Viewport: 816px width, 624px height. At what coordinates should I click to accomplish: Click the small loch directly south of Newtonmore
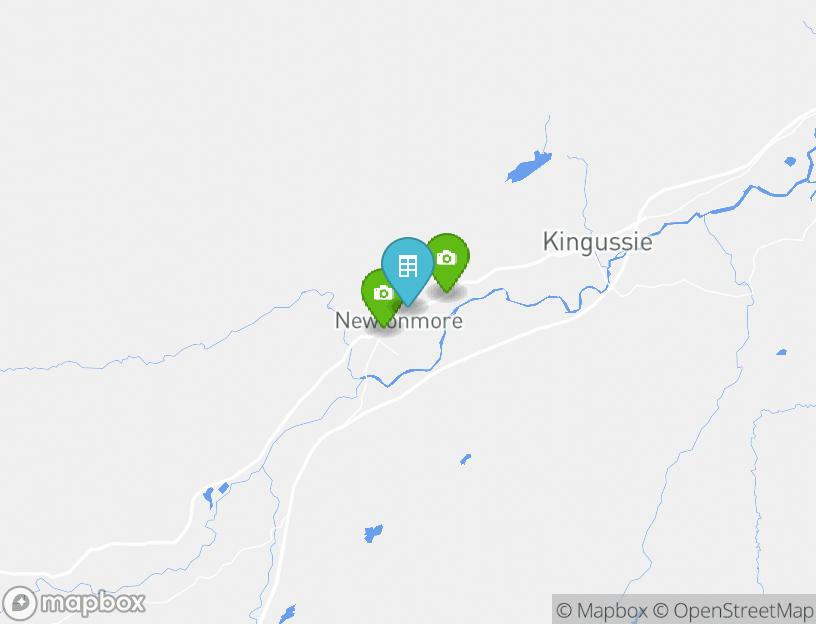[373, 533]
